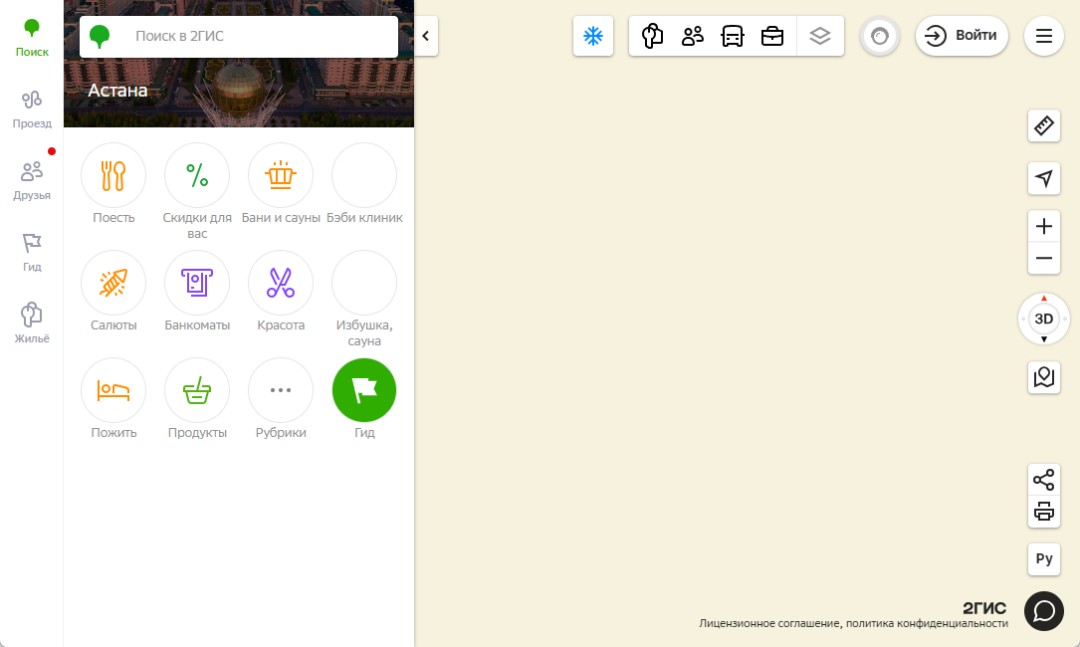Open the Проезд directions tab
Viewport: 1080px width, 647px height.
point(32,110)
